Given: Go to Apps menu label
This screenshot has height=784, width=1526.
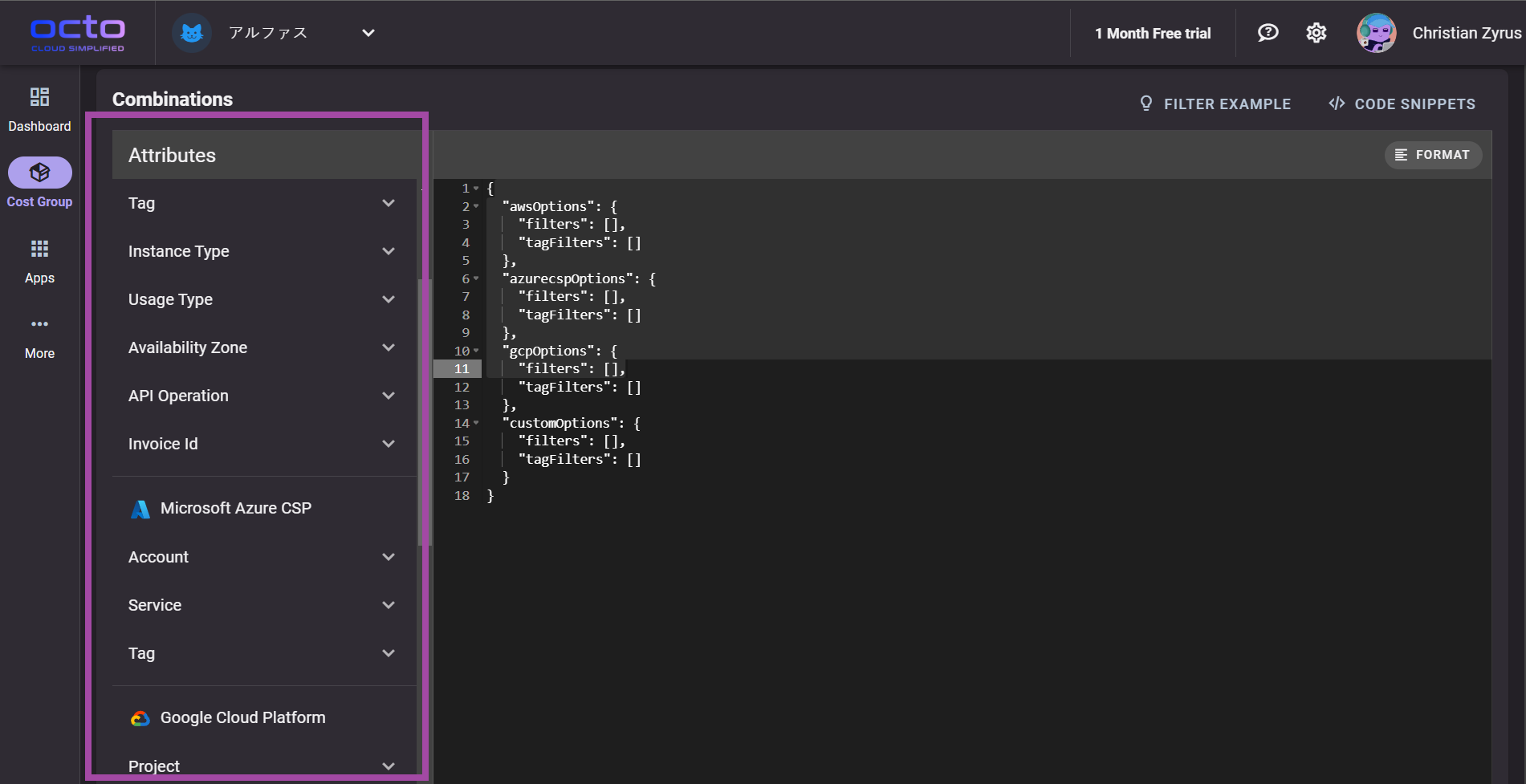Looking at the screenshot, I should pyautogui.click(x=39, y=278).
